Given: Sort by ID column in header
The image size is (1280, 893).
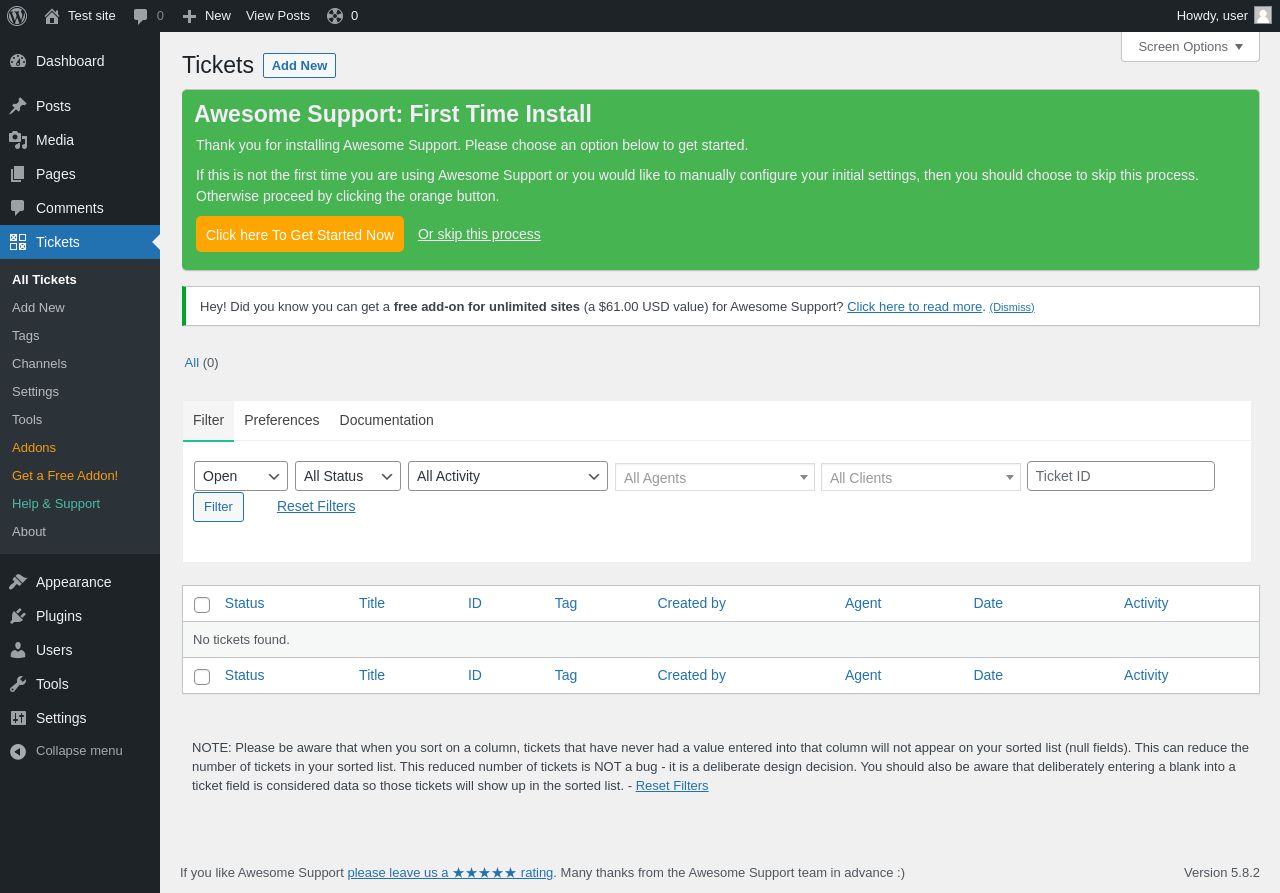Looking at the screenshot, I should click(x=475, y=603).
